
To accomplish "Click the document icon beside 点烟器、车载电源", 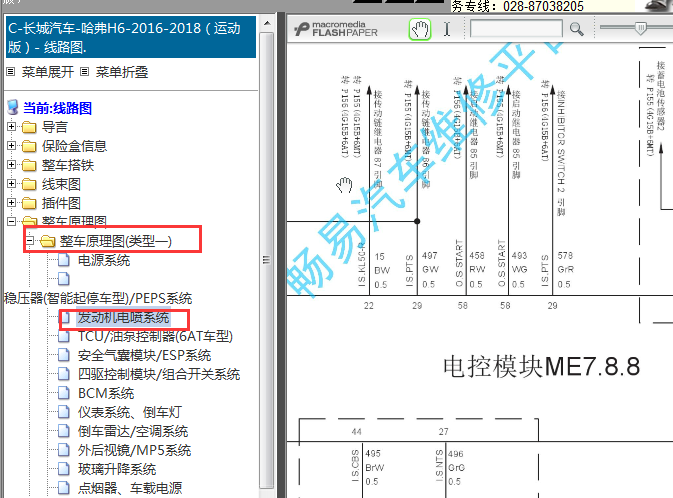I will pyautogui.click(x=64, y=487).
